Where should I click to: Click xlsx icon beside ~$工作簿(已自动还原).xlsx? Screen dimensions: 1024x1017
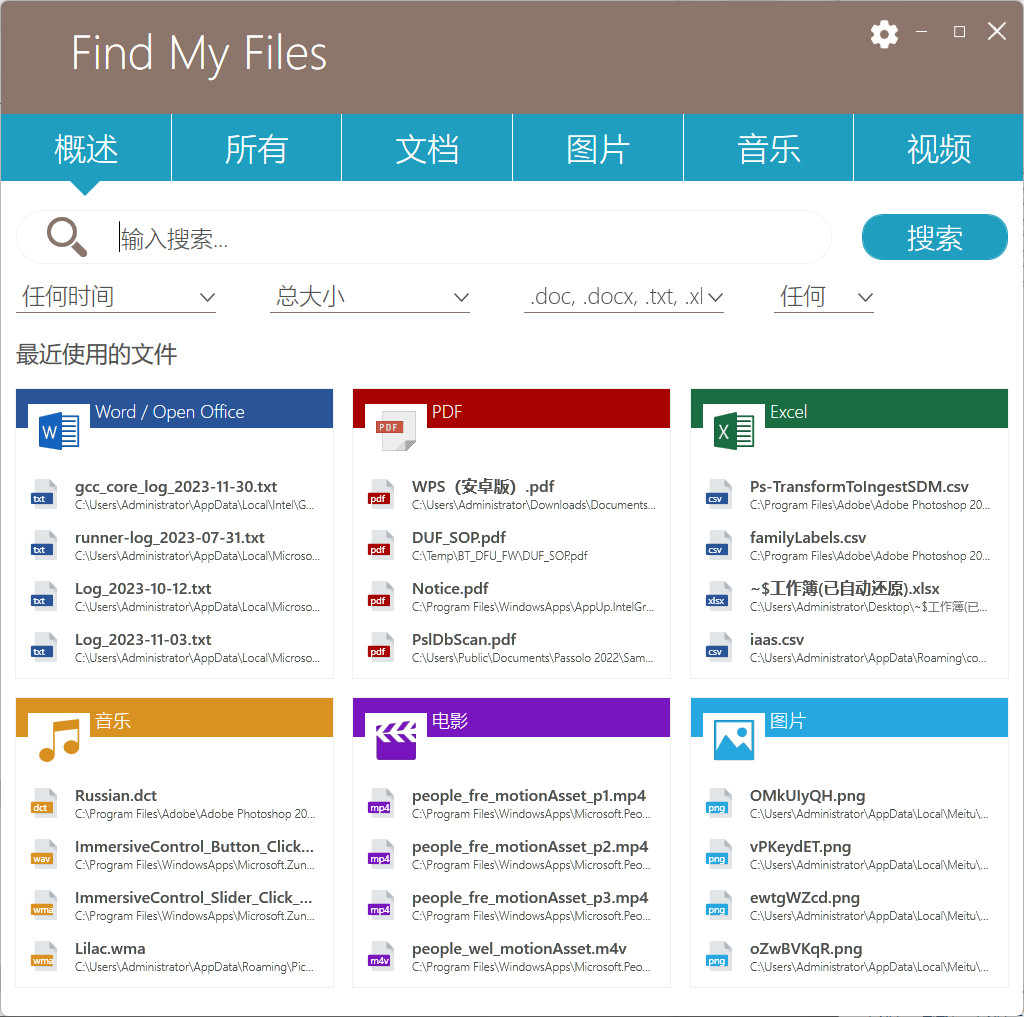click(718, 596)
